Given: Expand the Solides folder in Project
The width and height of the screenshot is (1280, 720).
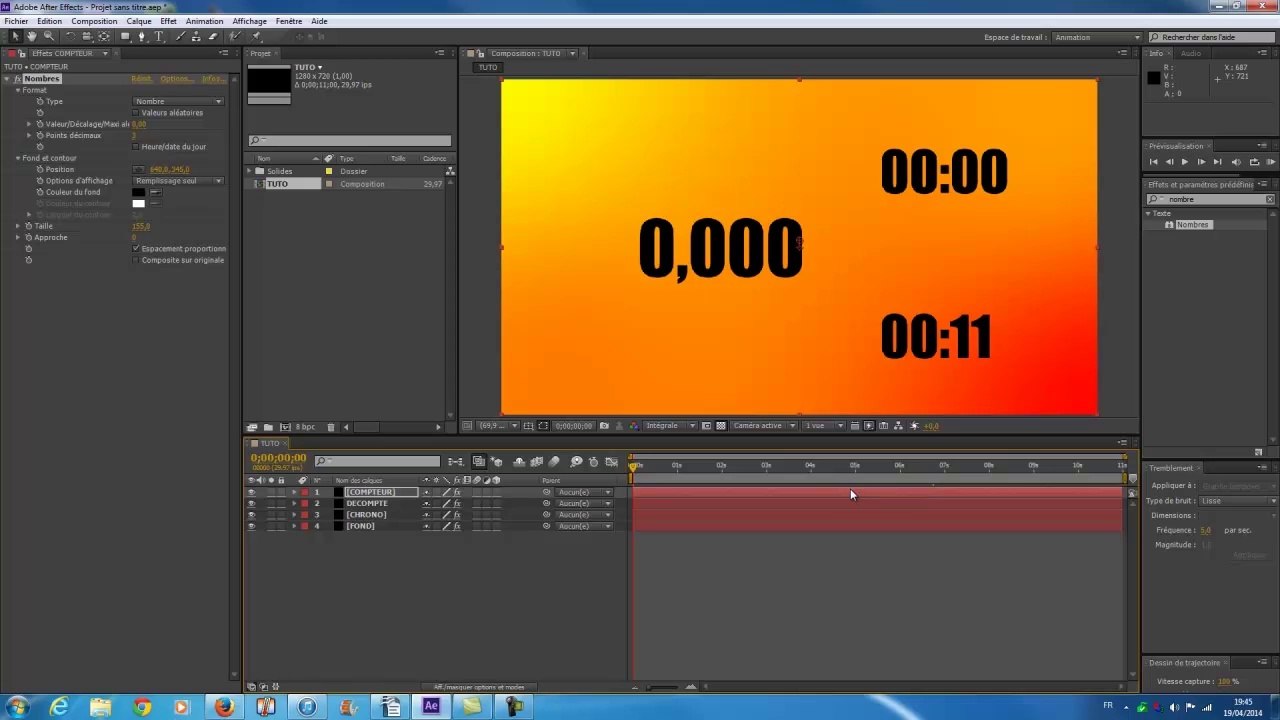Looking at the screenshot, I should (x=250, y=171).
